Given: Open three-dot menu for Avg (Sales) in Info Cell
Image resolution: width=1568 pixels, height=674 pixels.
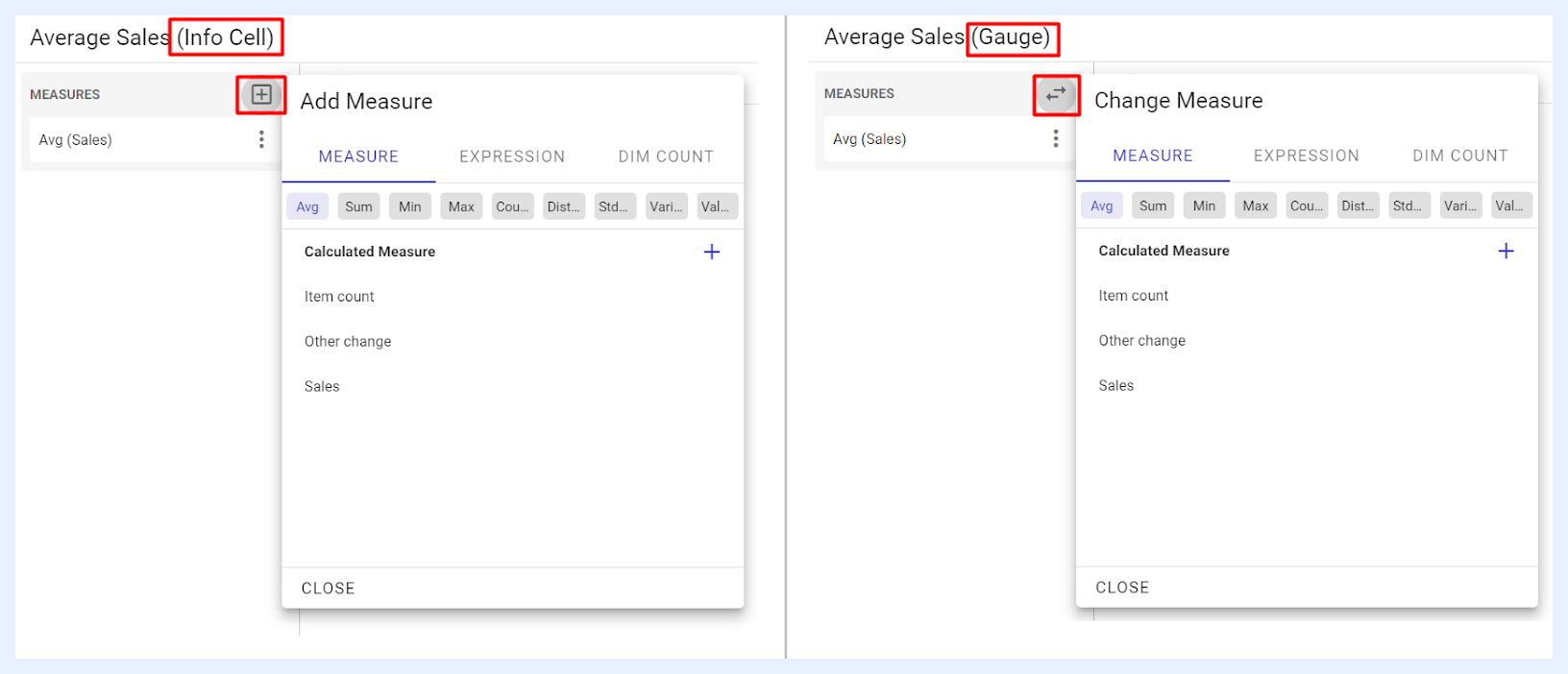Looking at the screenshot, I should [261, 140].
